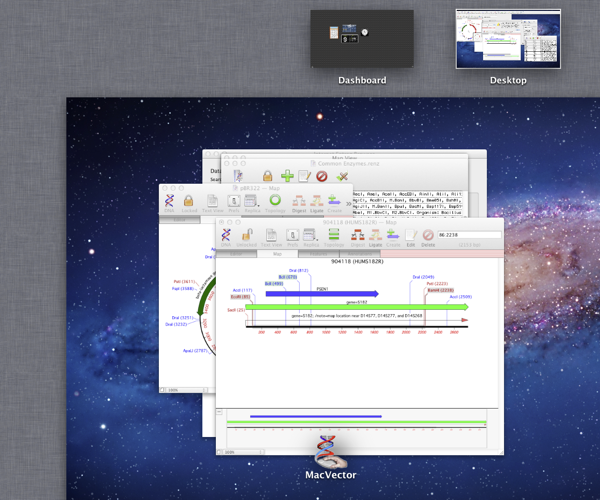Click Topology icon in pBR322 window
This screenshot has height=500, width=600.
pyautogui.click(x=275, y=202)
